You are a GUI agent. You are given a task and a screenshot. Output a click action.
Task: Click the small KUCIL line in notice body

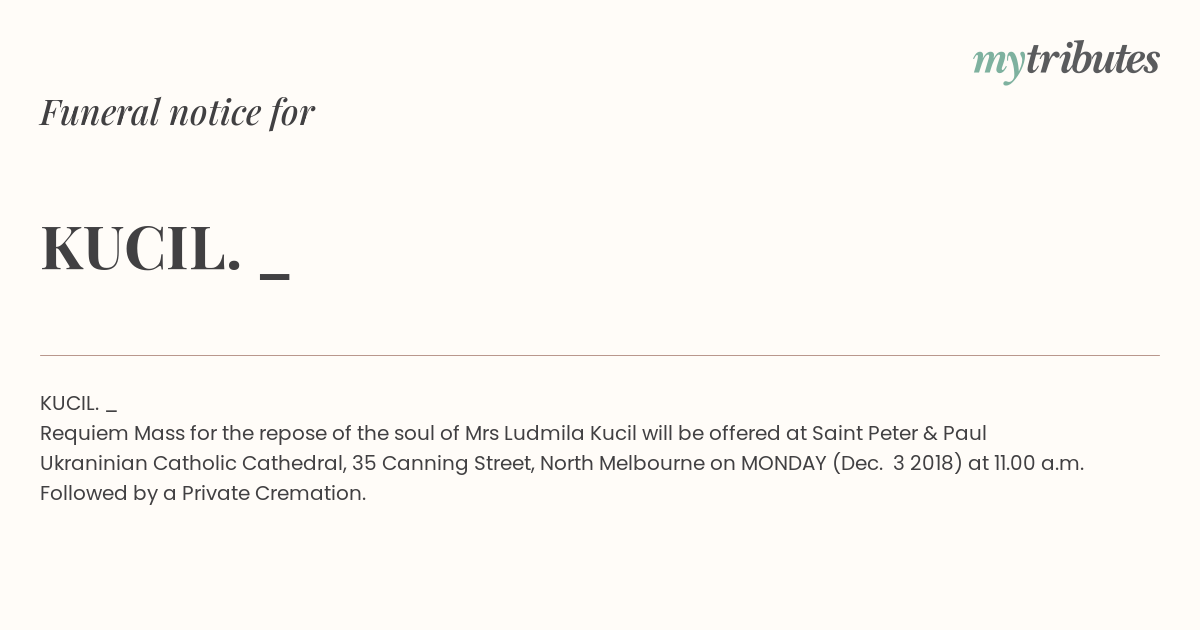78,404
